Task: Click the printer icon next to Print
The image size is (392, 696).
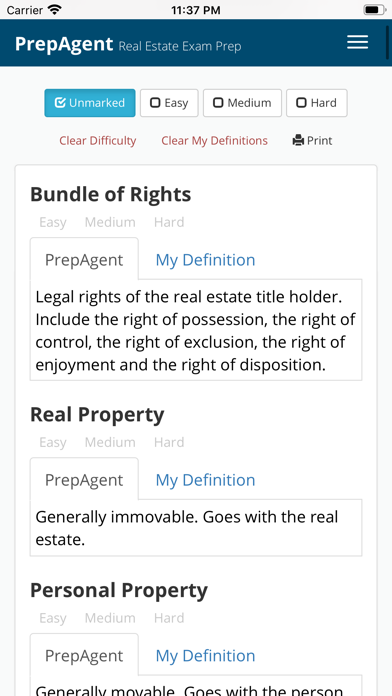Action: pyautogui.click(x=297, y=141)
